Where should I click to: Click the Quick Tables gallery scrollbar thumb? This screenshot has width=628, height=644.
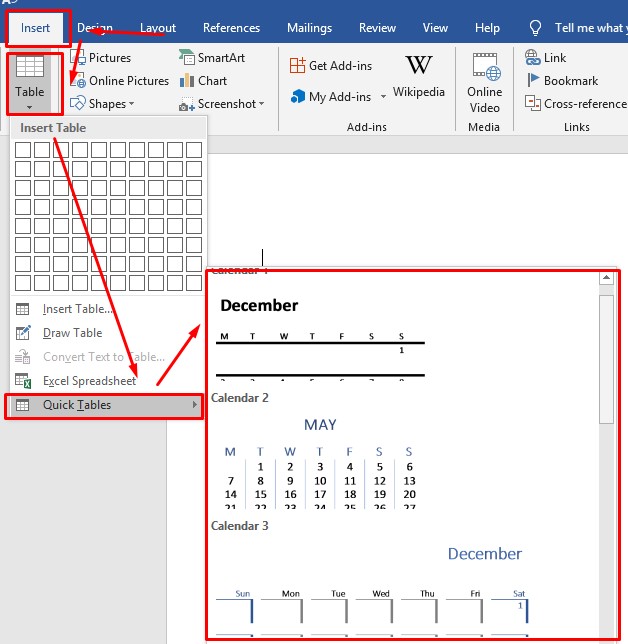coord(606,359)
